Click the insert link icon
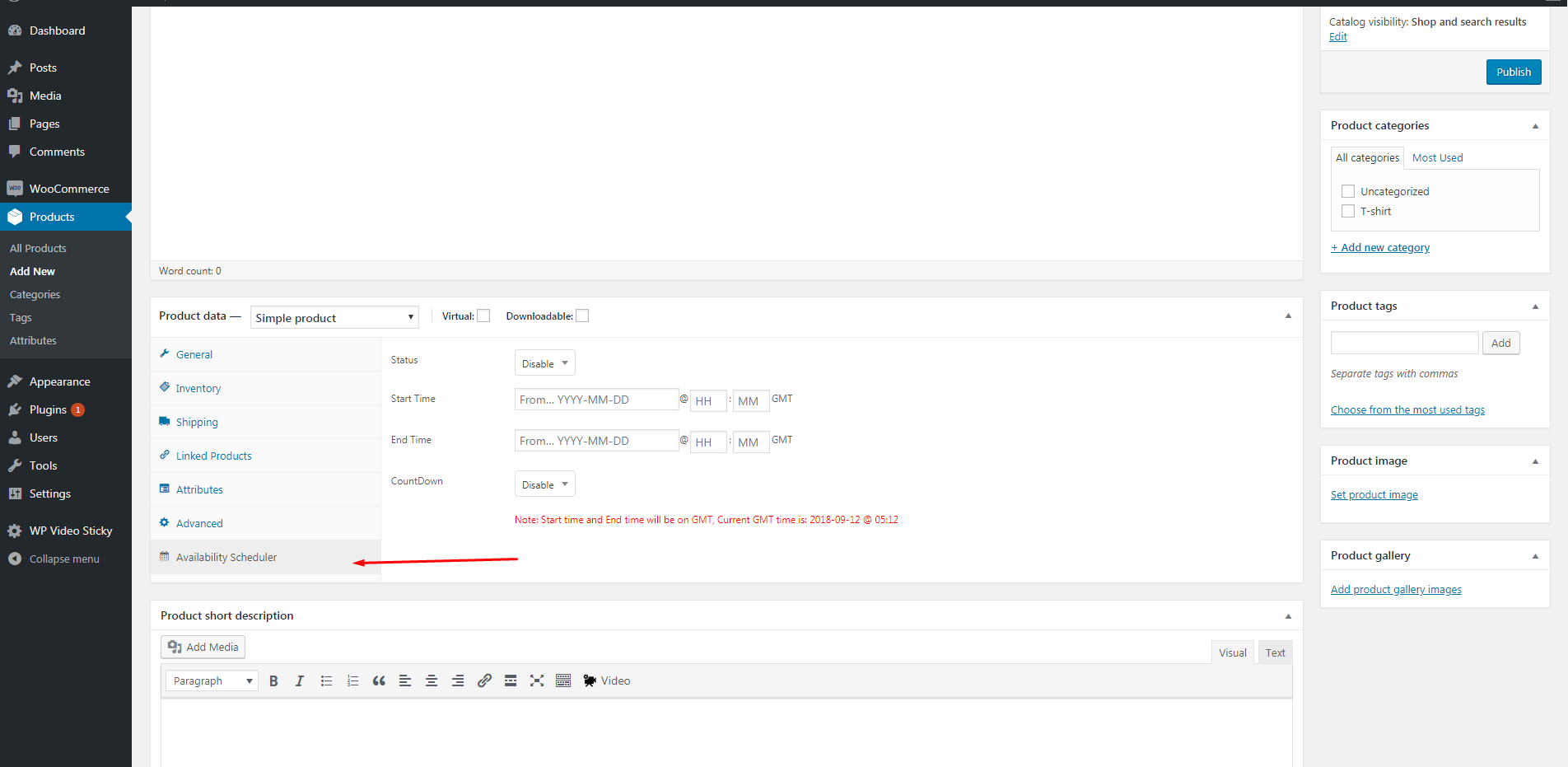The height and width of the screenshot is (767, 1568). (x=484, y=680)
